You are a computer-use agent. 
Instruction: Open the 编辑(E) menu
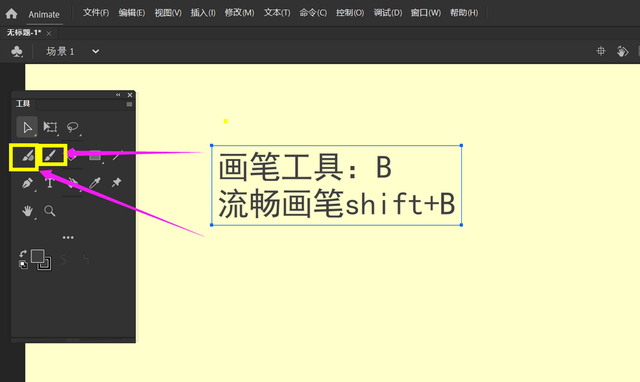131,13
